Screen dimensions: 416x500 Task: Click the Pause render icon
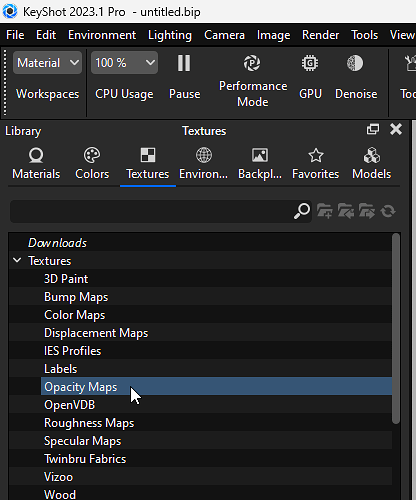[184, 63]
